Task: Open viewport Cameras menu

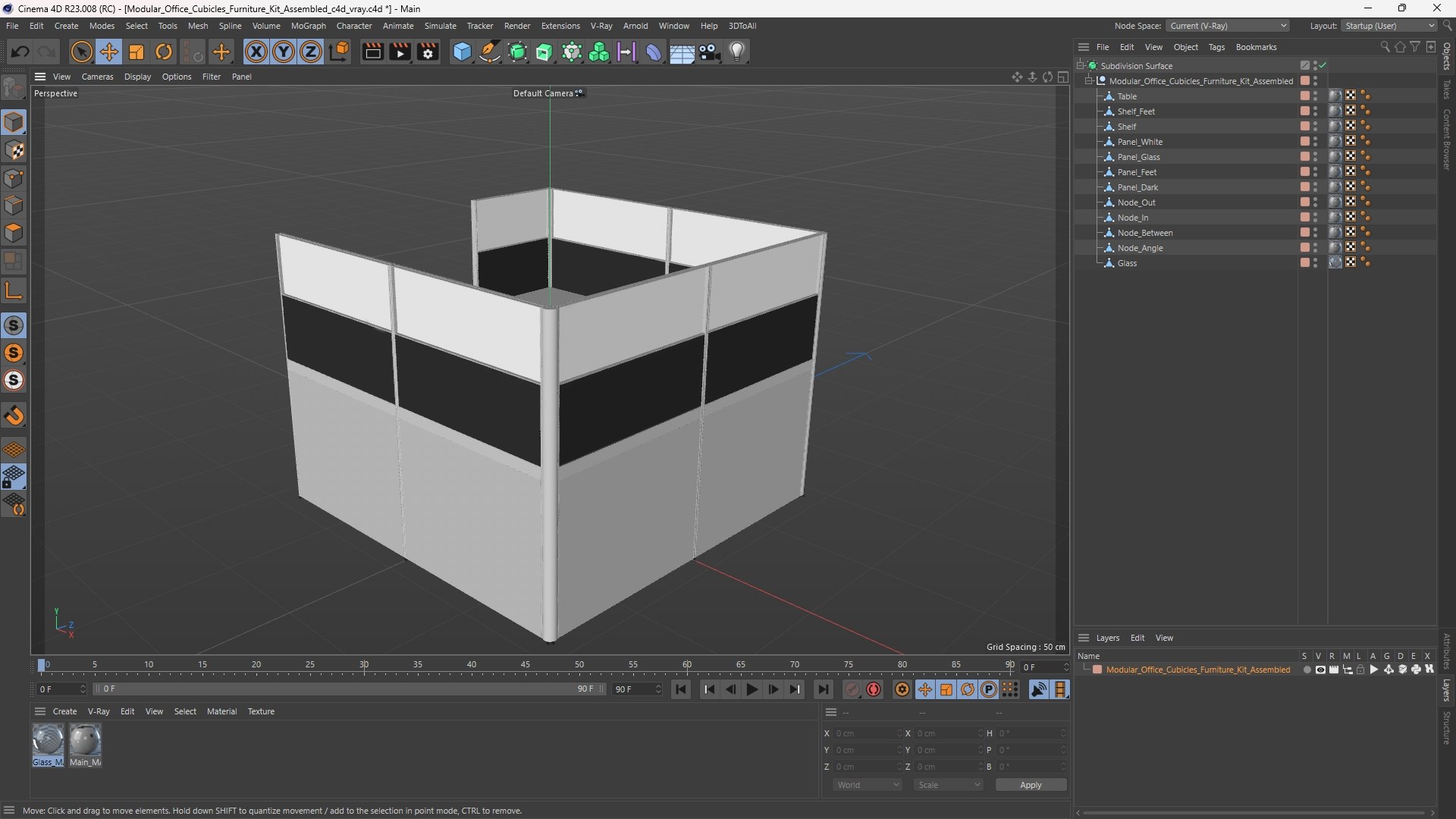Action: [x=97, y=77]
